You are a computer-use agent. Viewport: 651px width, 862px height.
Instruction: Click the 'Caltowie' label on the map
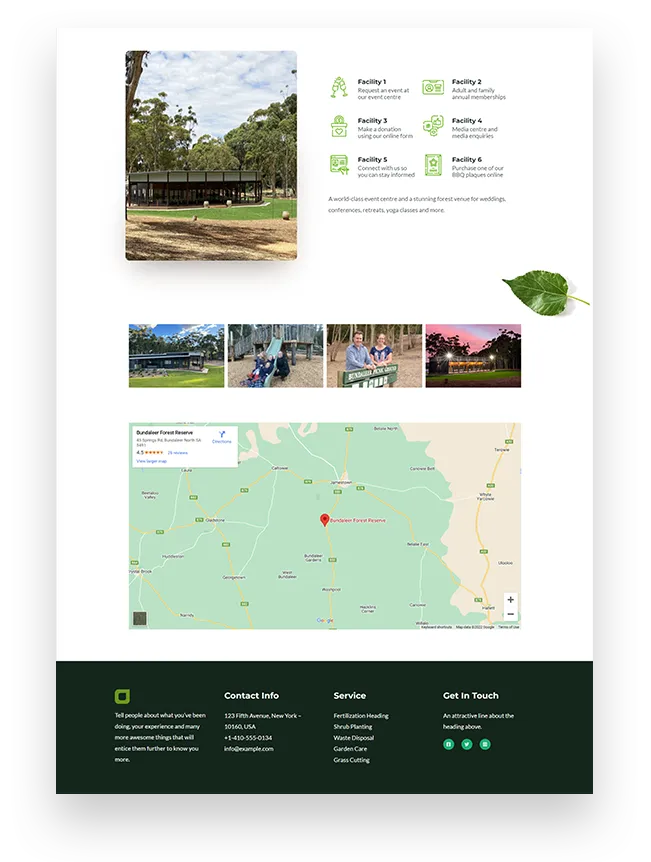280,468
